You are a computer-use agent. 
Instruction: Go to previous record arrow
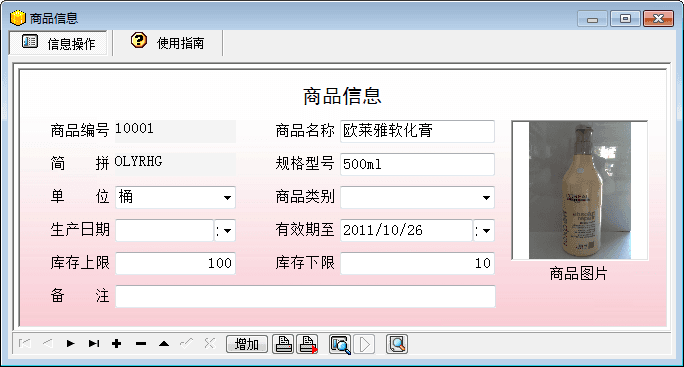48,344
